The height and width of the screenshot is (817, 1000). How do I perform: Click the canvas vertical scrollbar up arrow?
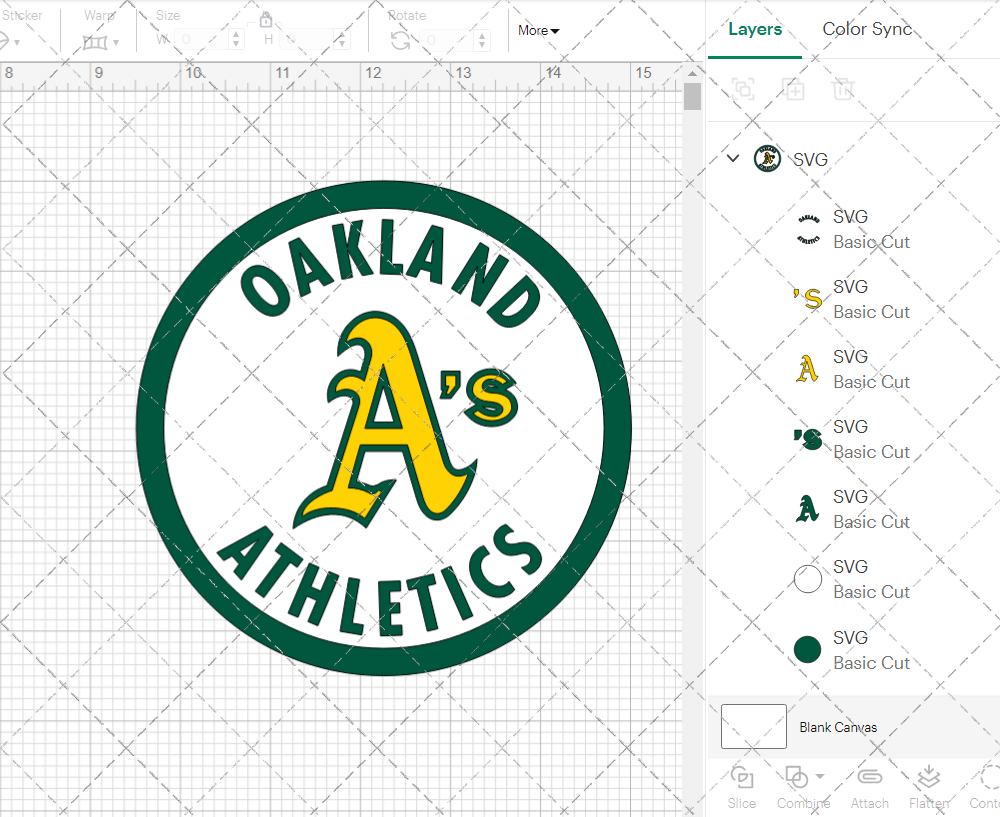(x=692, y=74)
